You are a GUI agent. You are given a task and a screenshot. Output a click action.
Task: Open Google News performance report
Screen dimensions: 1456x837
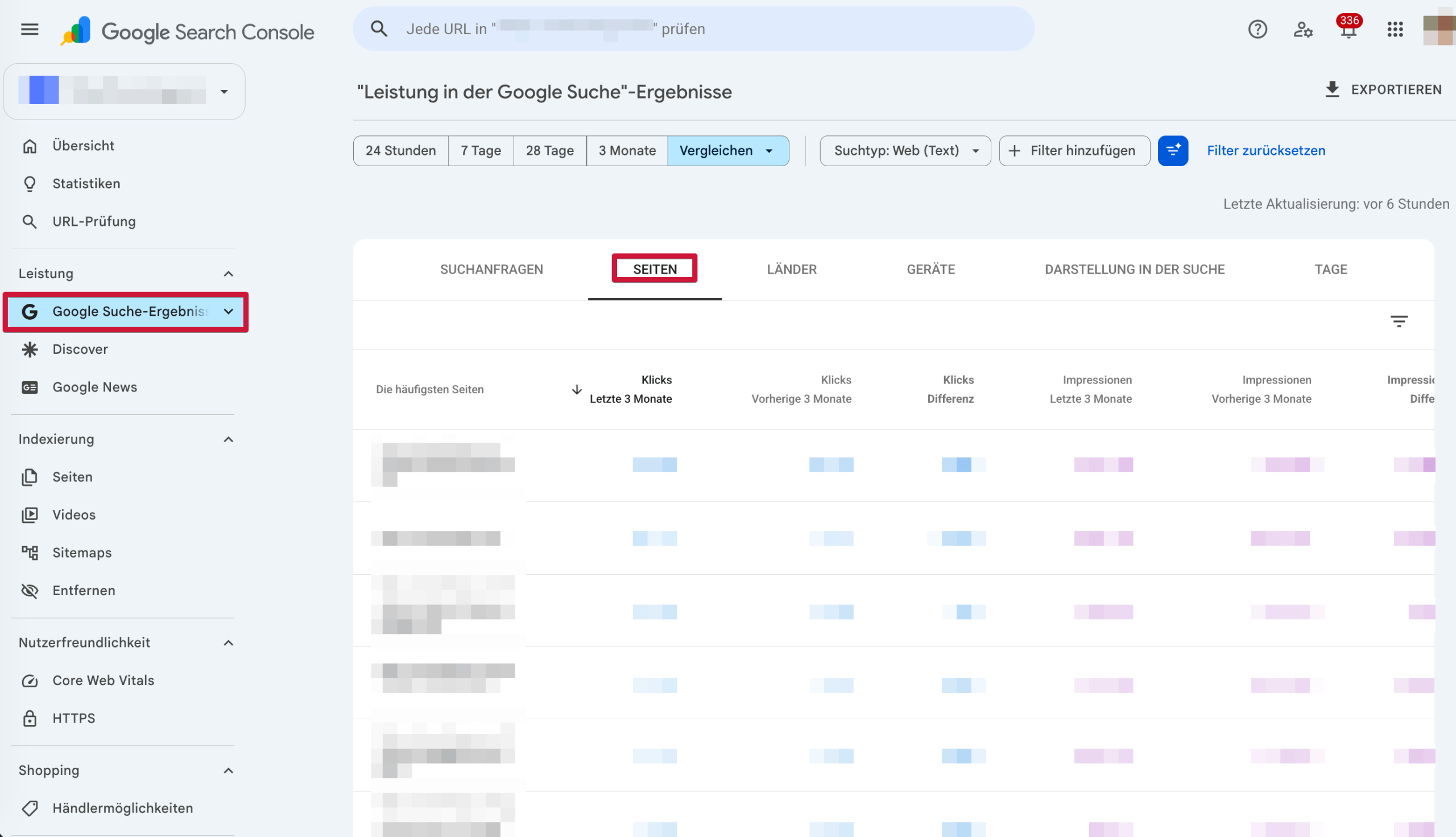coord(95,387)
